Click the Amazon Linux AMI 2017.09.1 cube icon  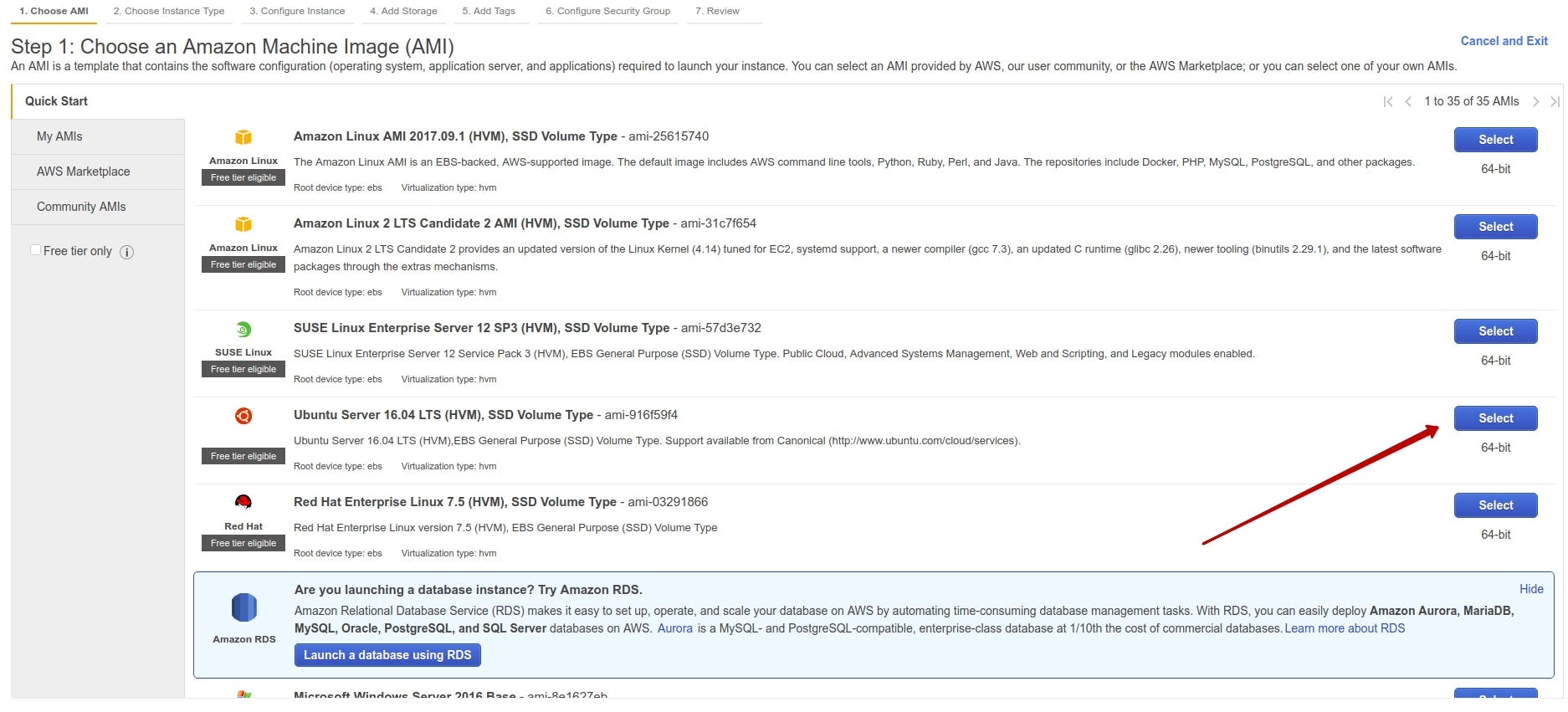pyautogui.click(x=243, y=137)
